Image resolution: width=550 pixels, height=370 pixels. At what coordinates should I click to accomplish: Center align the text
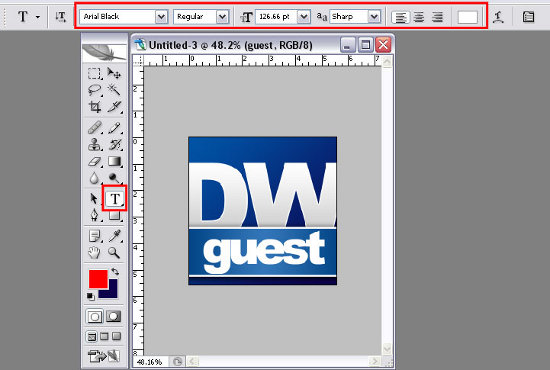click(419, 17)
